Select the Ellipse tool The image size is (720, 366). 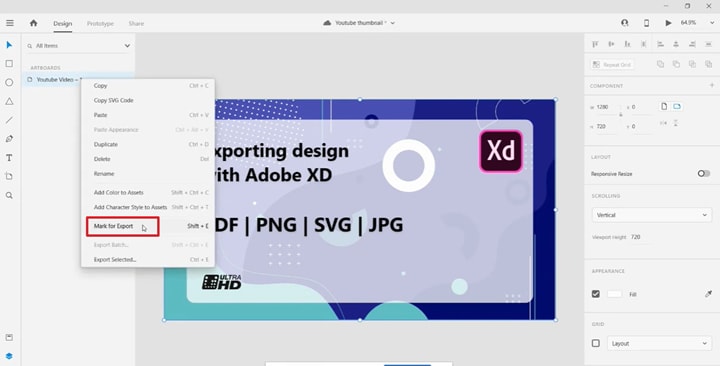pos(9,83)
